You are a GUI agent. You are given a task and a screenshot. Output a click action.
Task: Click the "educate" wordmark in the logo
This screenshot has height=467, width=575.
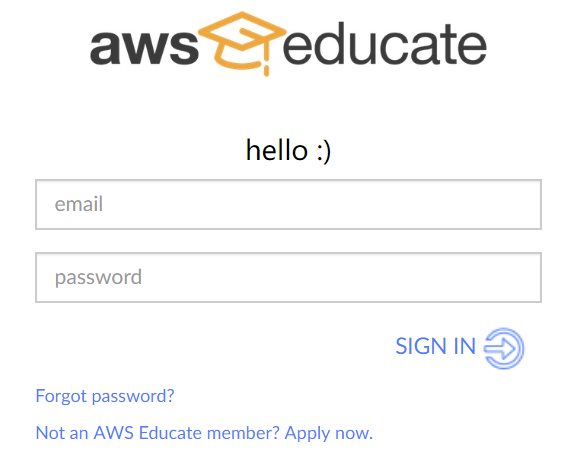click(385, 44)
